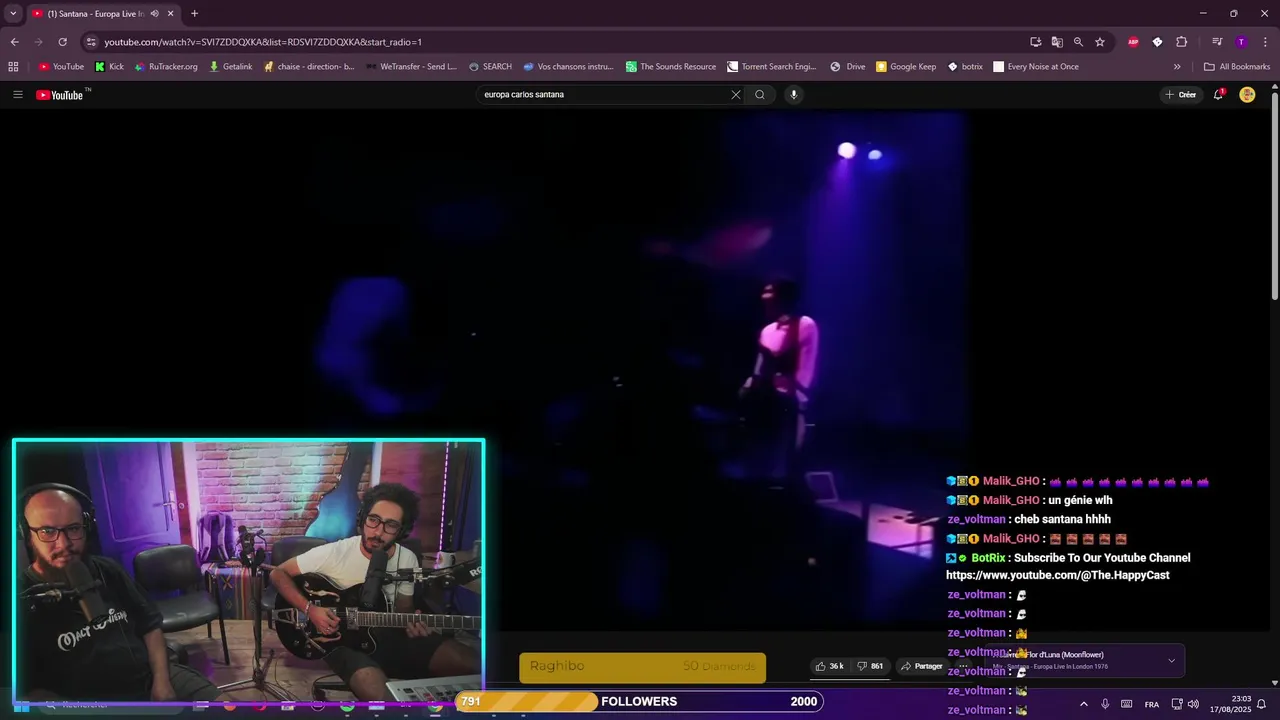
Task: Open a new browser tab
Action: pyautogui.click(x=194, y=14)
